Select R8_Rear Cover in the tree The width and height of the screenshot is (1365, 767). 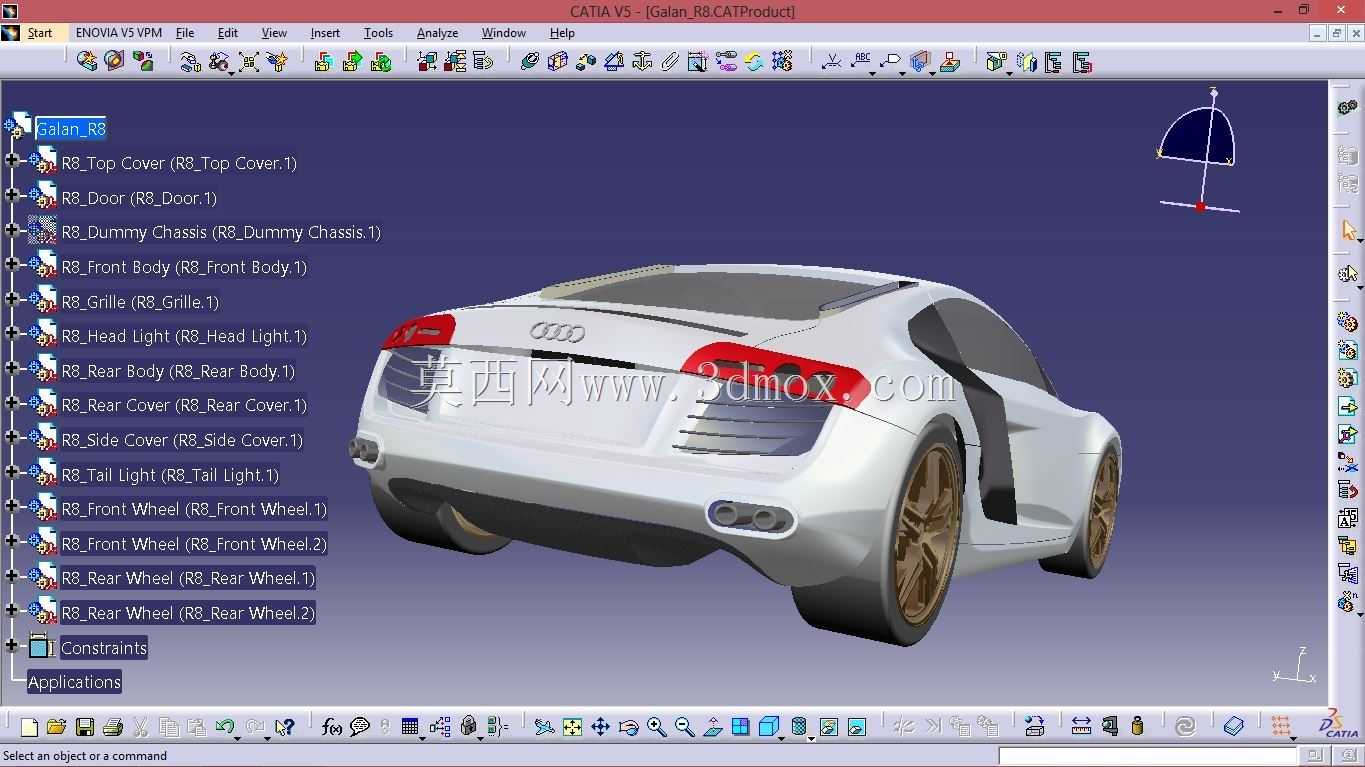tap(184, 405)
